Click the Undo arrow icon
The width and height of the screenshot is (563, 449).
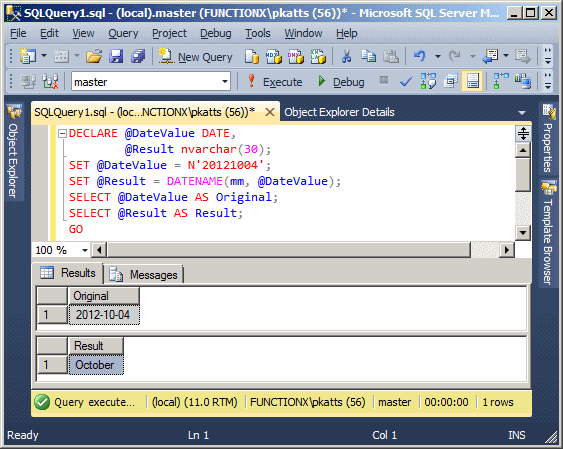[x=419, y=56]
